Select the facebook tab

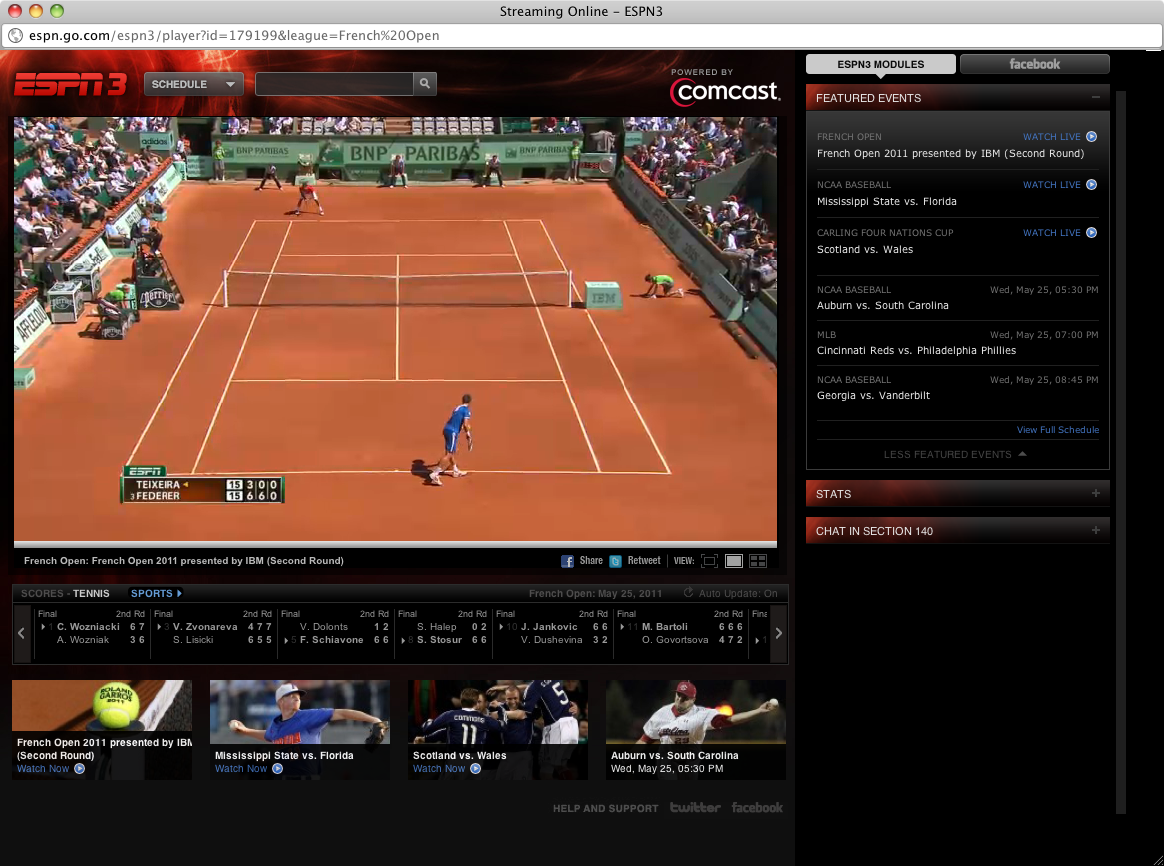(1035, 64)
